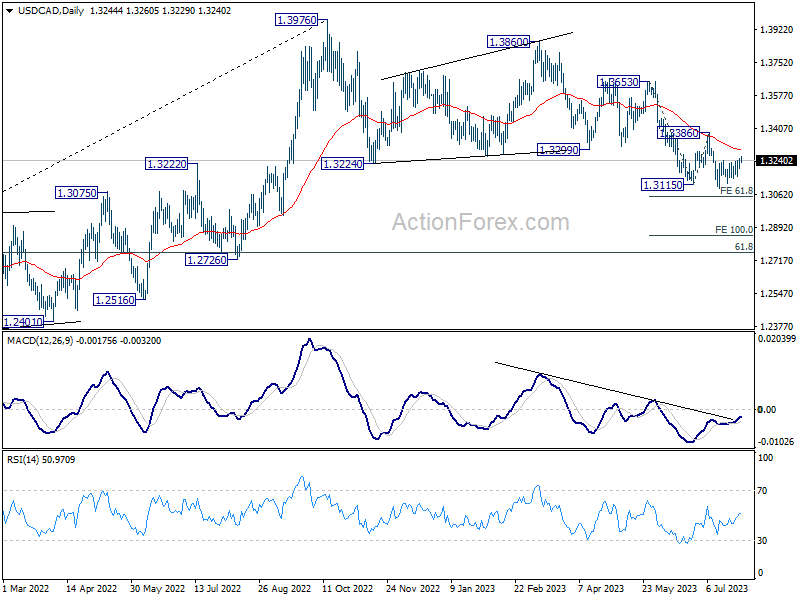Click the 26 Aug 2022 date label
Viewport: 800px width, 600px height.
[284, 588]
